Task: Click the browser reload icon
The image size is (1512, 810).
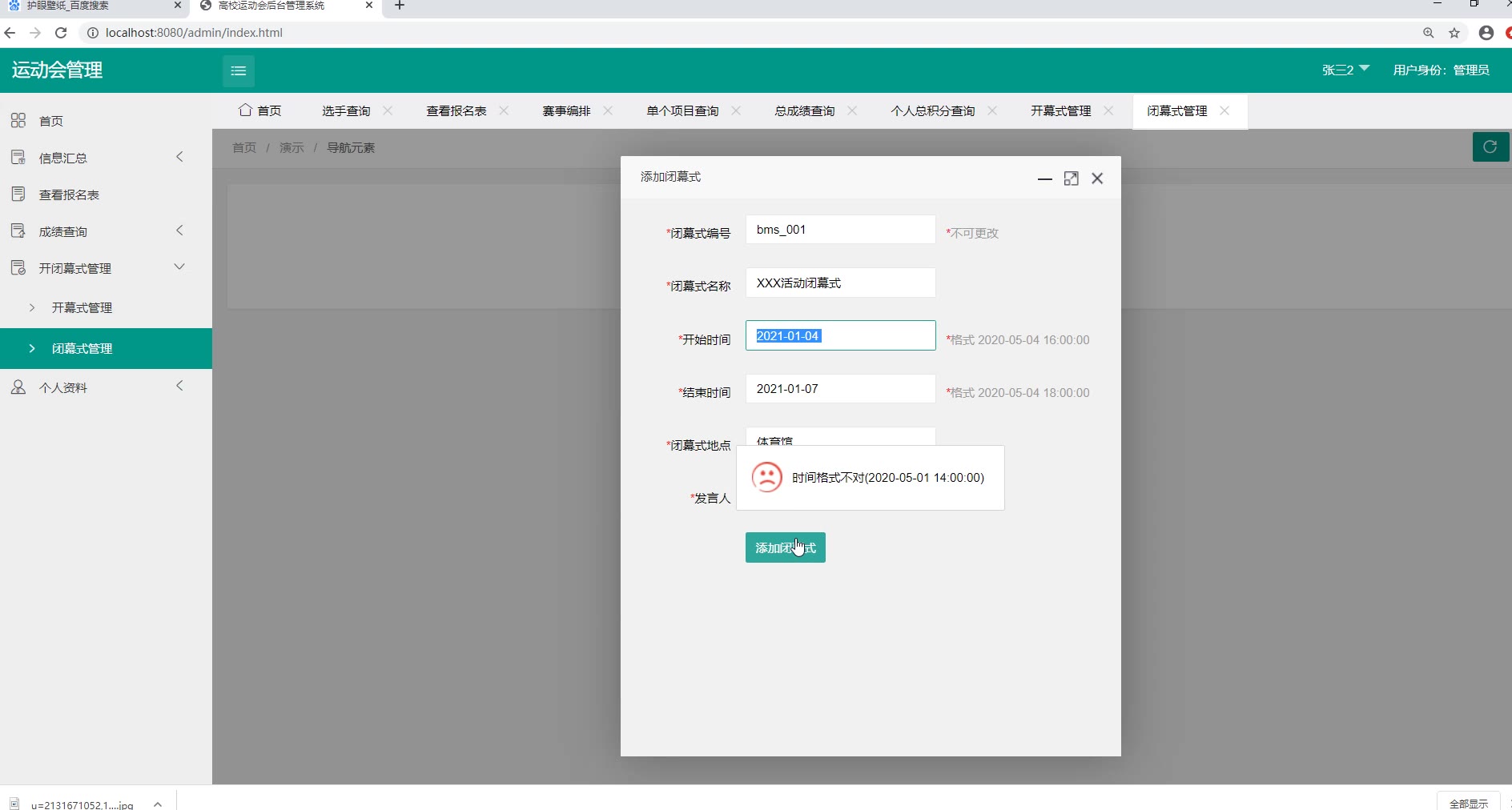Action: click(x=61, y=33)
